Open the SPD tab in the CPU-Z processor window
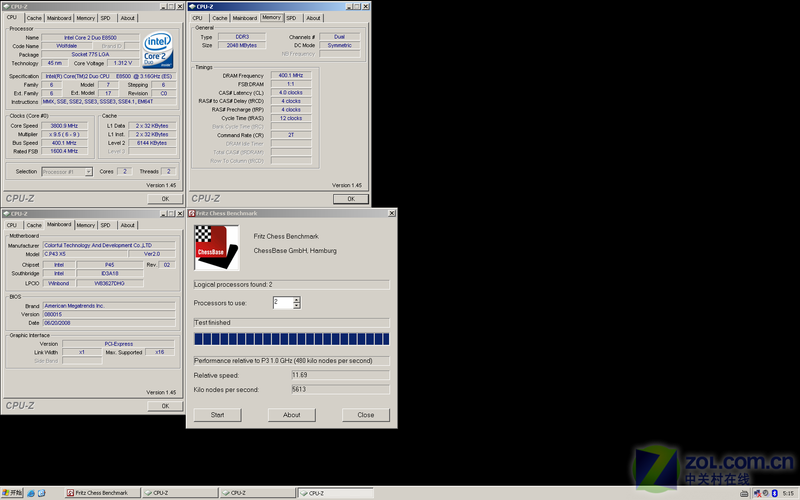 [106, 18]
